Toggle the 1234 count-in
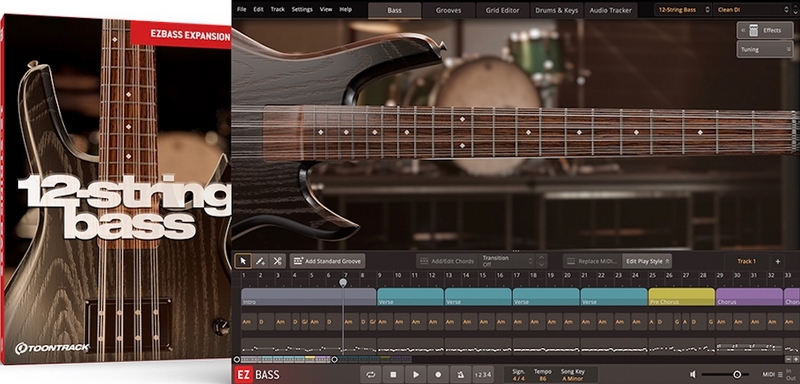Viewport: 800px width, 384px height. click(483, 375)
